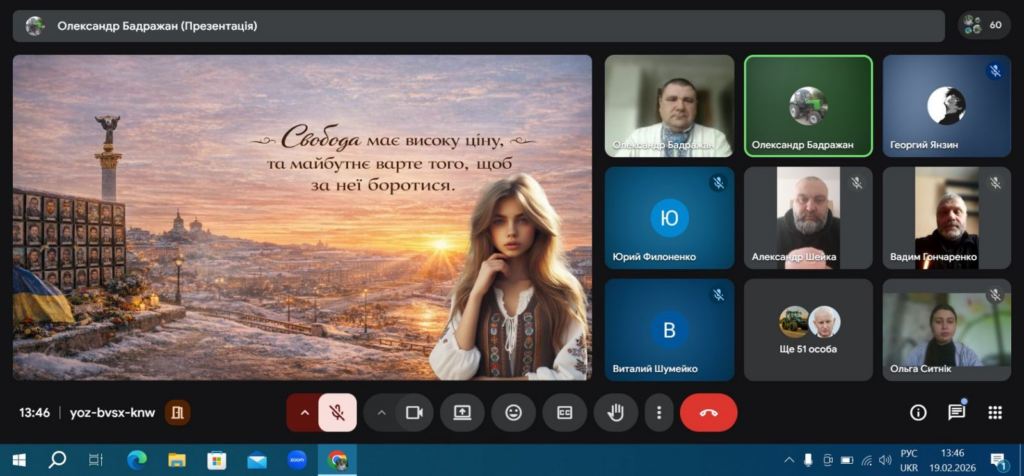Click the door icon next to the meeting code
The height and width of the screenshot is (476, 1024).
pyautogui.click(x=177, y=412)
